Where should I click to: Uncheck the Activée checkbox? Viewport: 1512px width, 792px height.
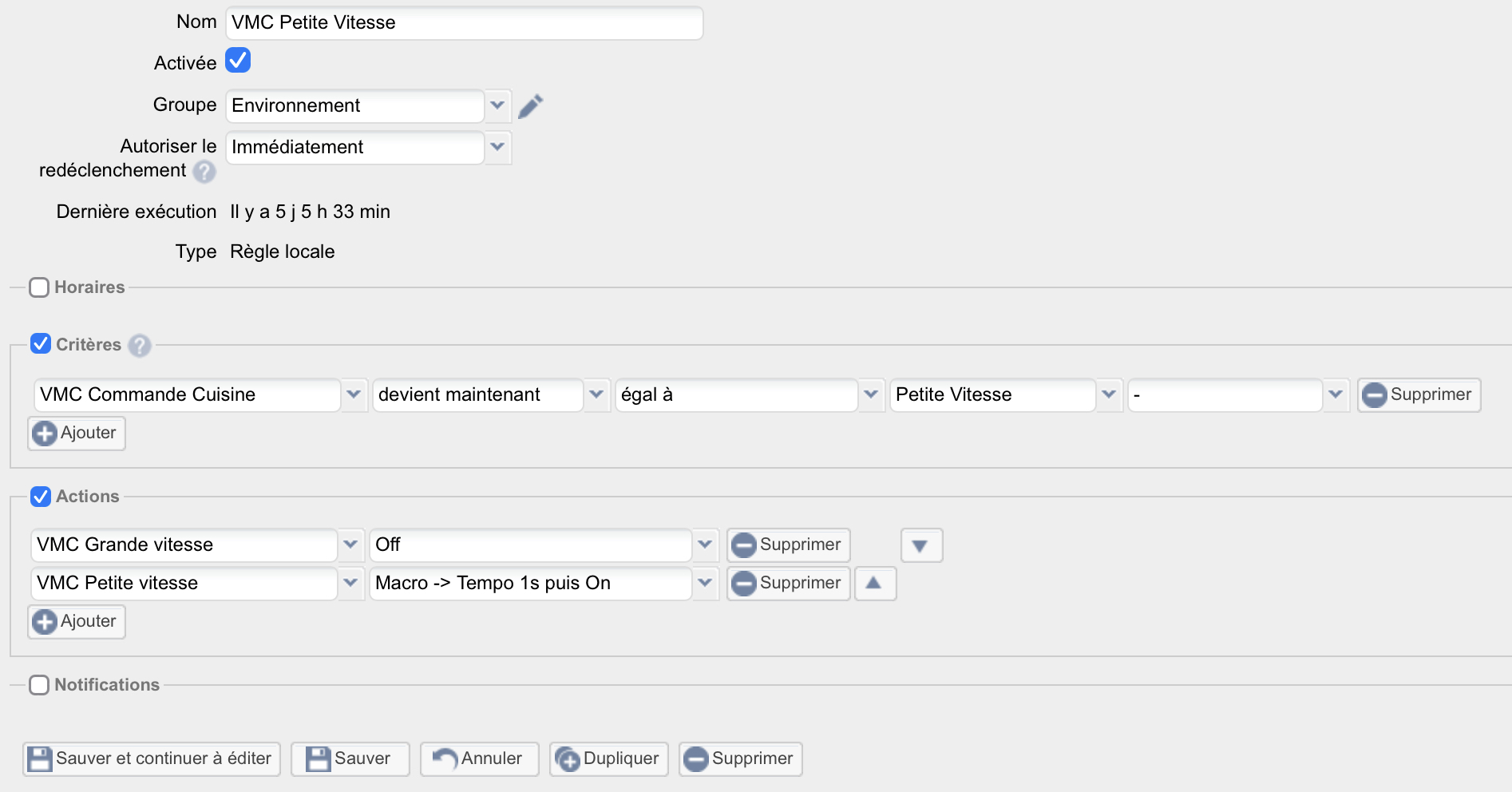coord(238,61)
